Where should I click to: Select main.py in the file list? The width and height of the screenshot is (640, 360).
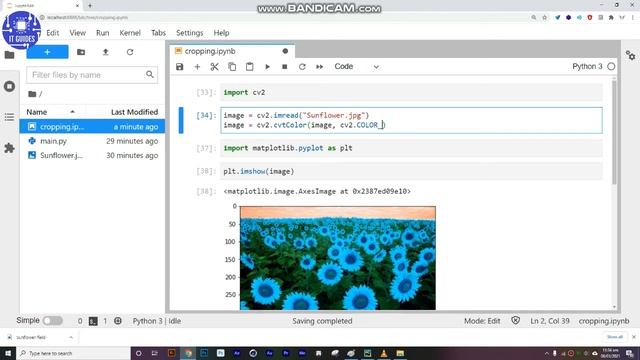[x=92, y=141]
